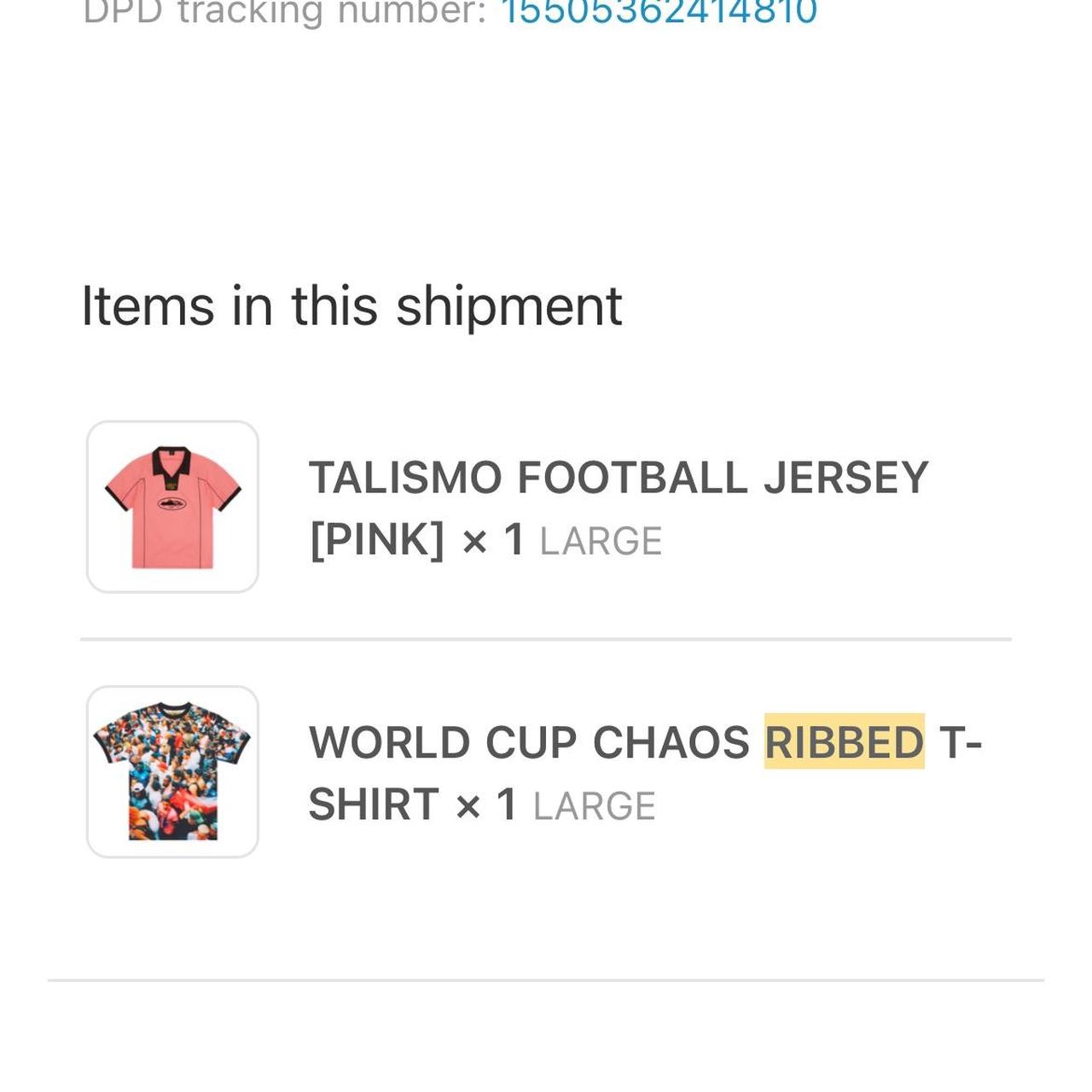Viewport: 1092px width, 1092px height.
Task: Tap the oval logo on the pink jersey image
Action: click(171, 502)
